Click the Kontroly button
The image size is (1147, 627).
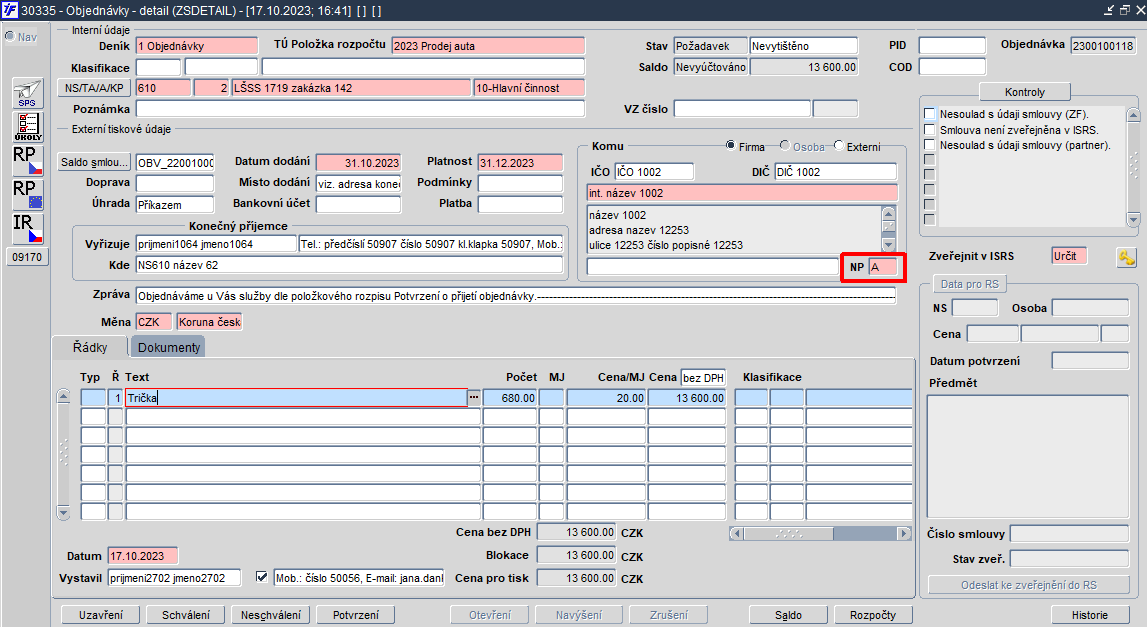coord(1024,92)
